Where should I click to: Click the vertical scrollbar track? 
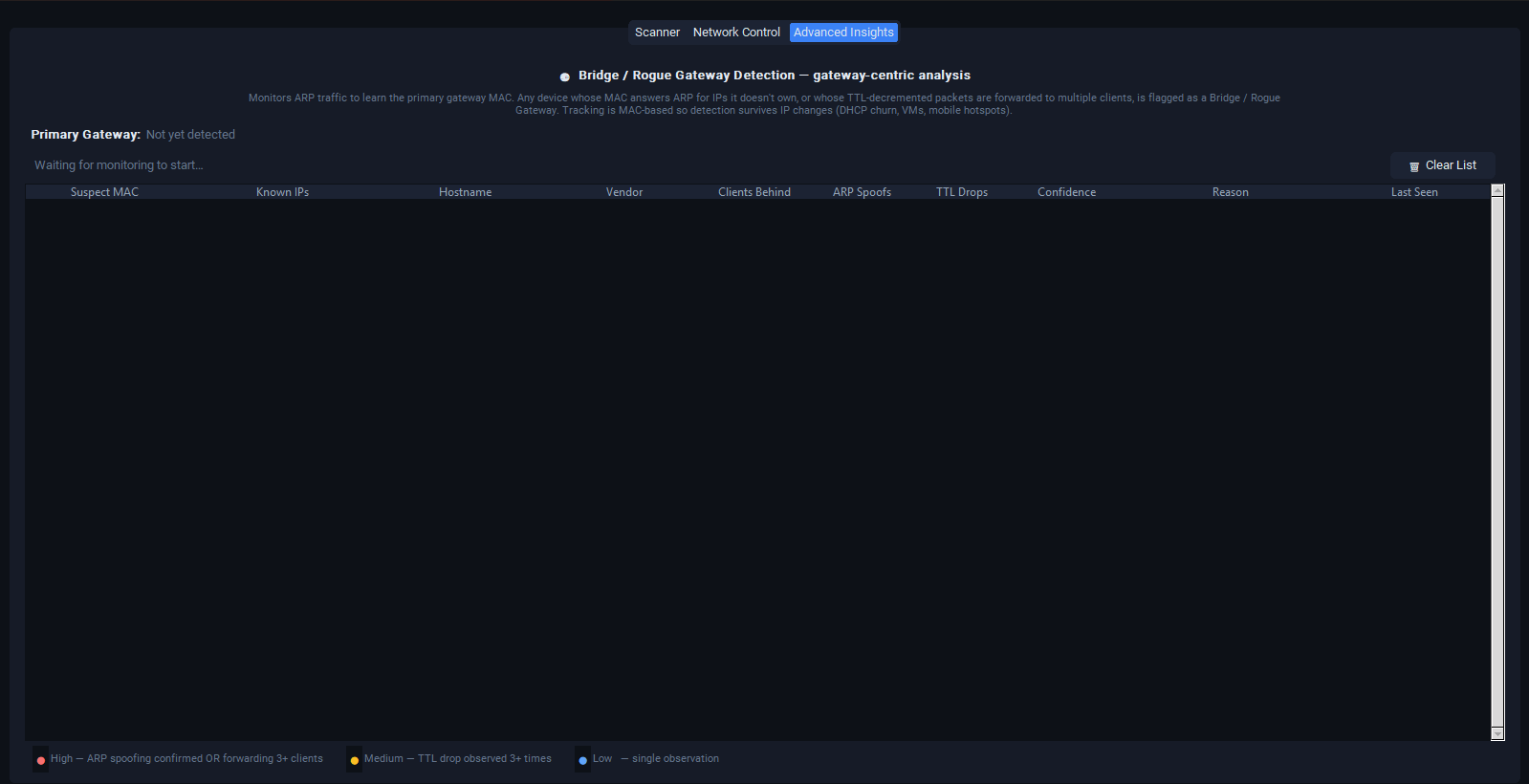(1497, 462)
